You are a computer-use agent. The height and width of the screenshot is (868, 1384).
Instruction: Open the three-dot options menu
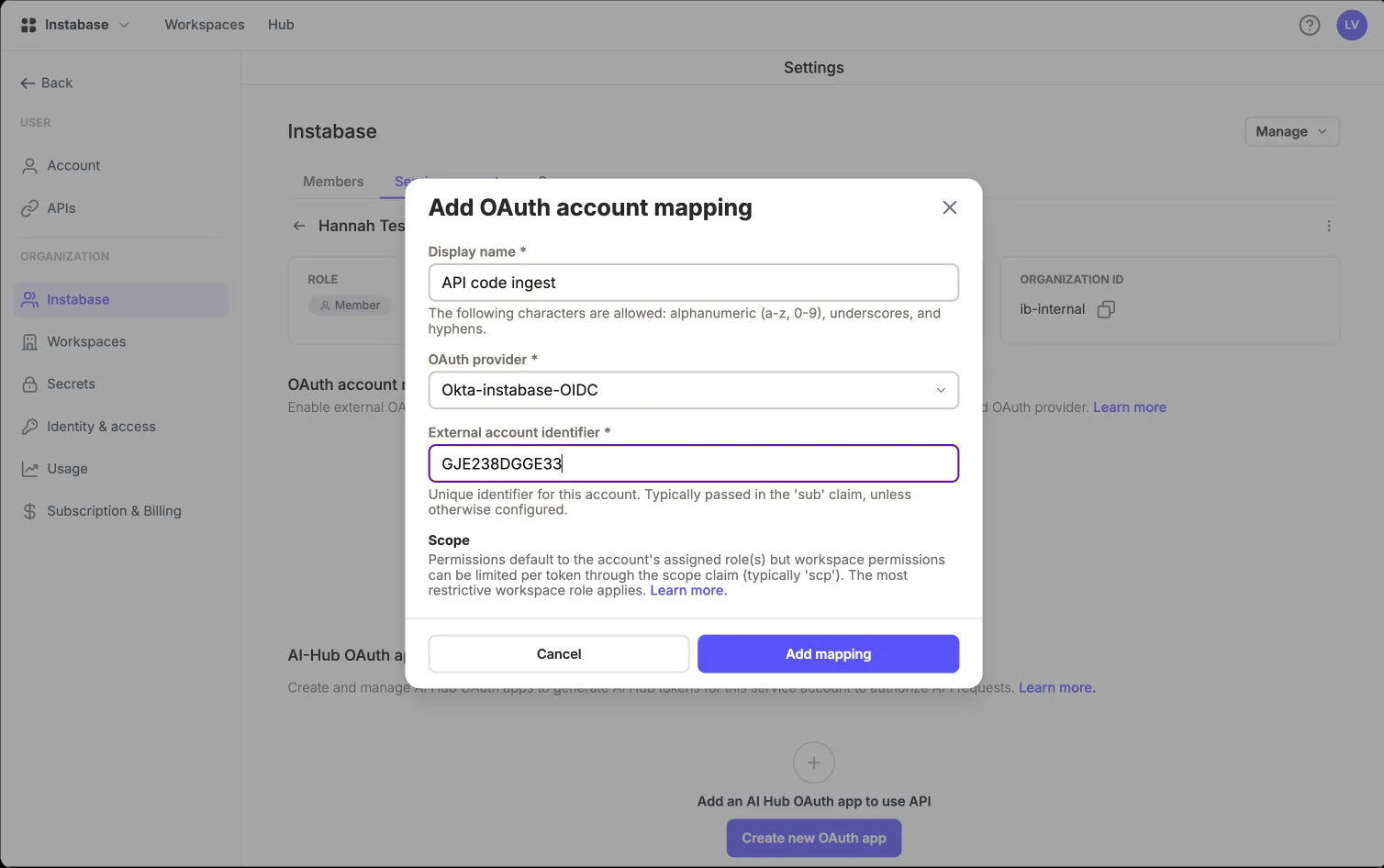(x=1329, y=226)
